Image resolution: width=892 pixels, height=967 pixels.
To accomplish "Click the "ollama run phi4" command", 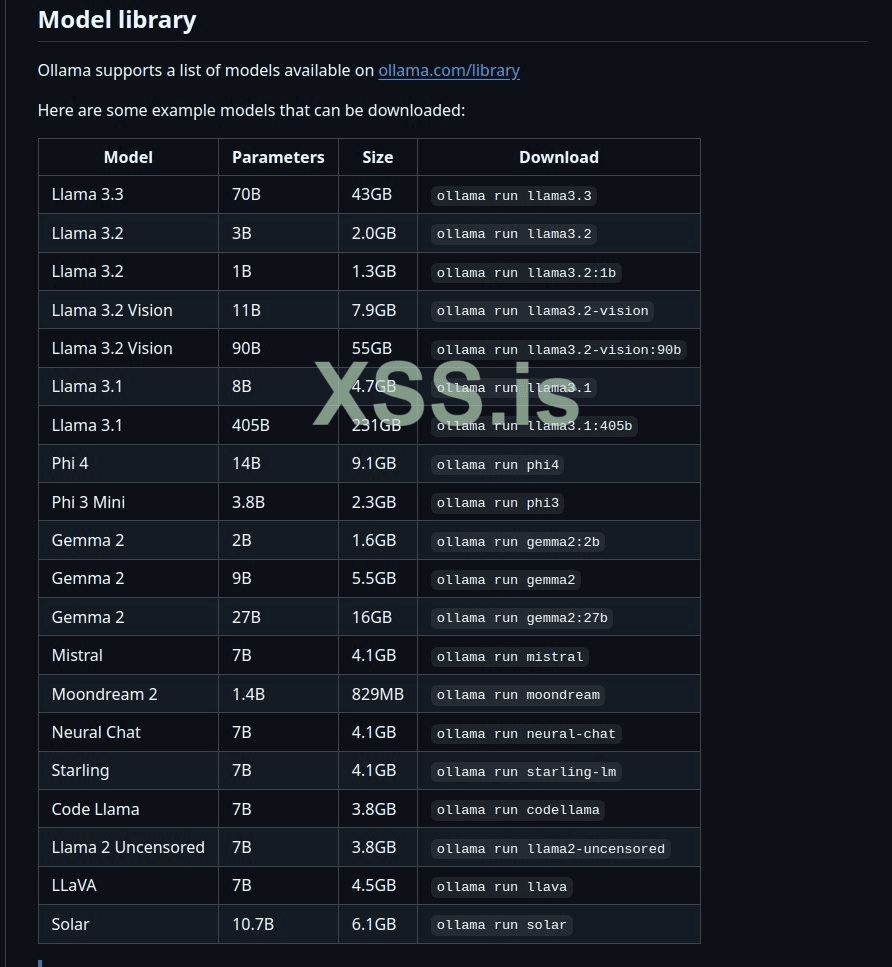I will click(x=498, y=465).
